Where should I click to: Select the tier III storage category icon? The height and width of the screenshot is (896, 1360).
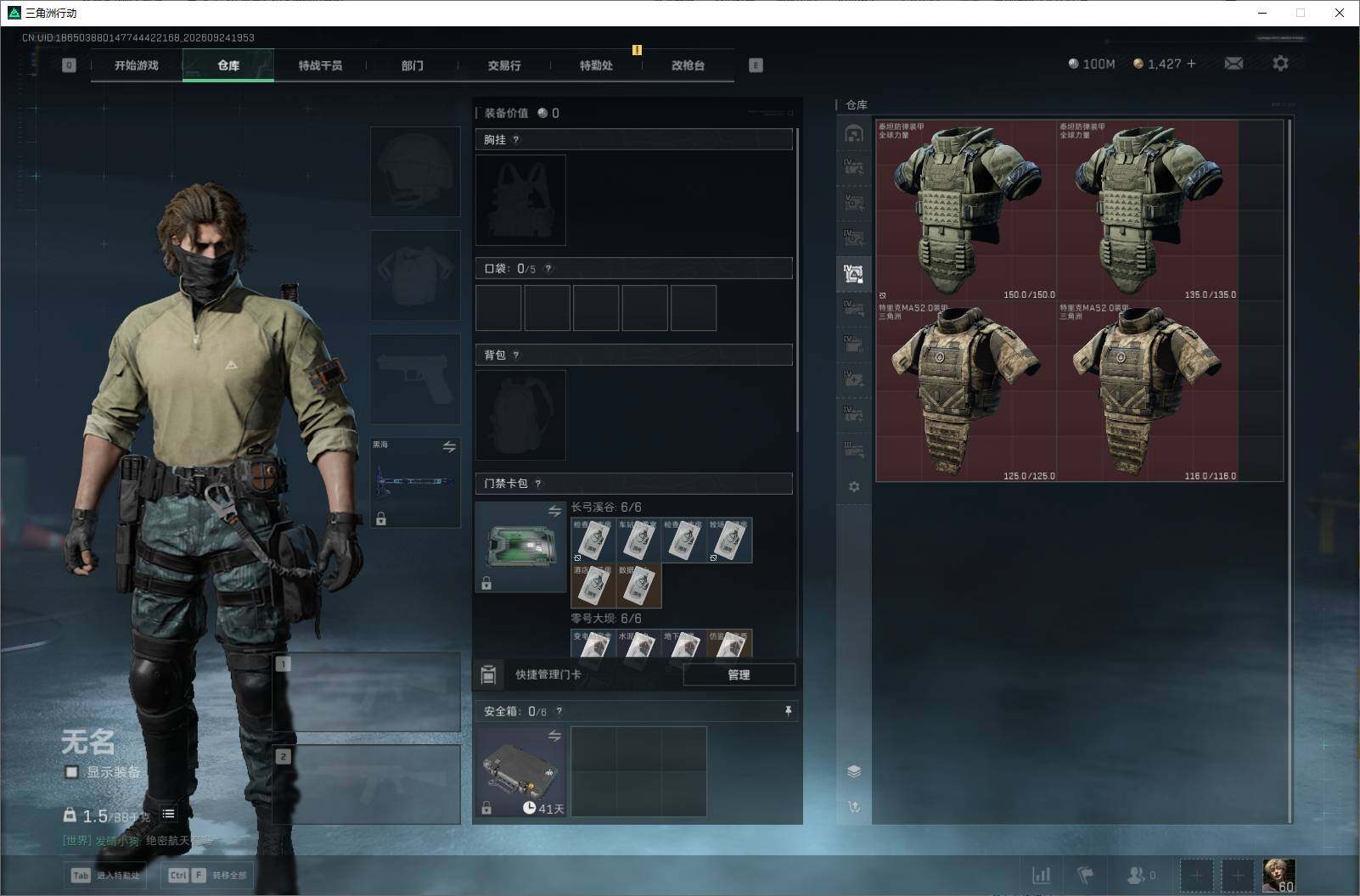point(854,450)
